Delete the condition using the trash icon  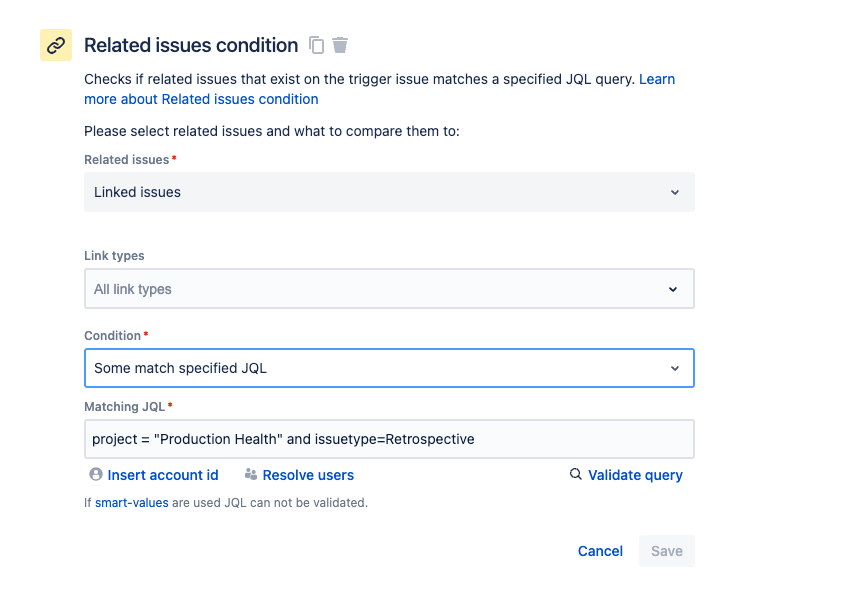[x=341, y=45]
